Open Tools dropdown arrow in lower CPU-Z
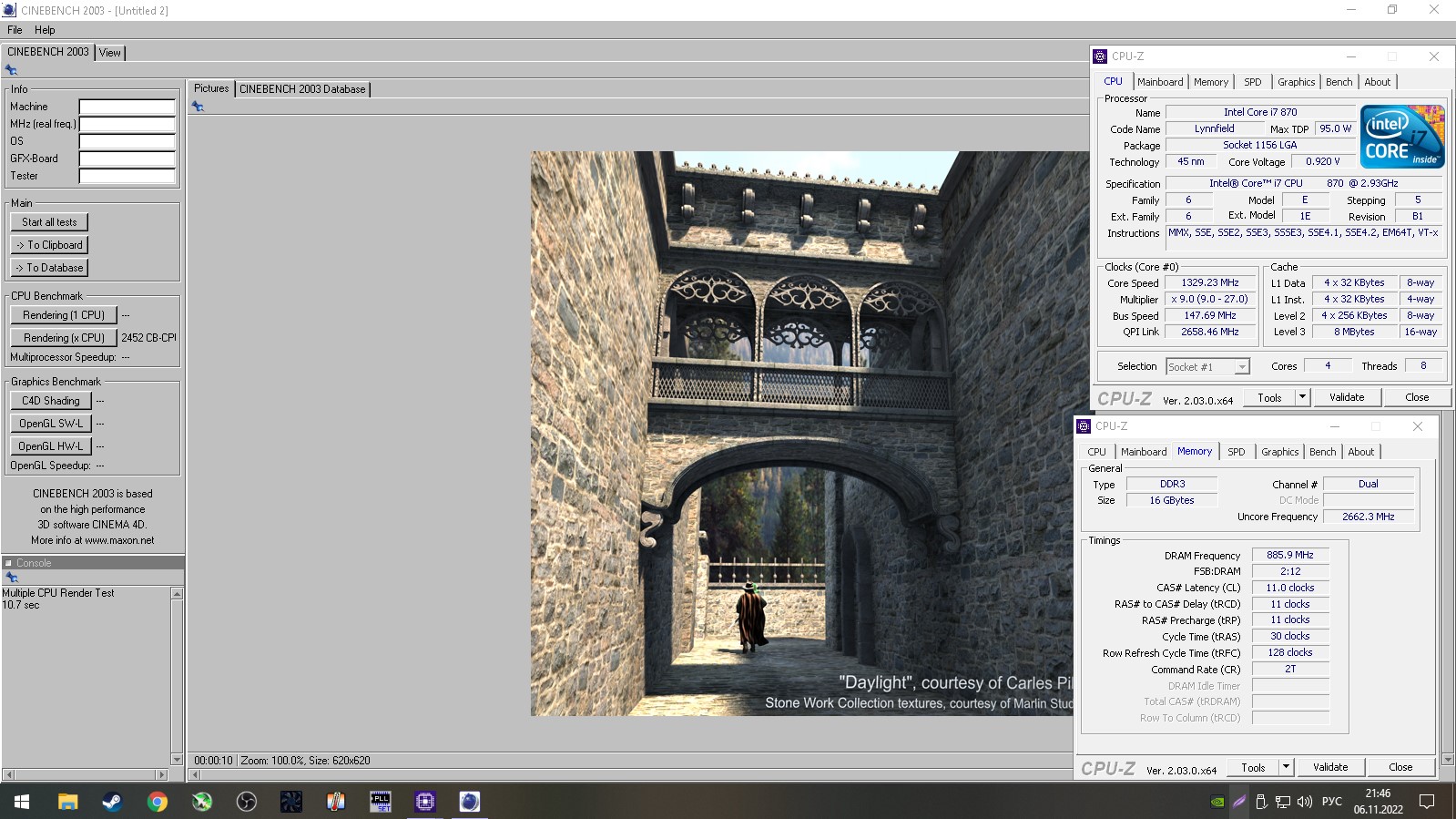Image resolution: width=1456 pixels, height=819 pixels. 1286,767
